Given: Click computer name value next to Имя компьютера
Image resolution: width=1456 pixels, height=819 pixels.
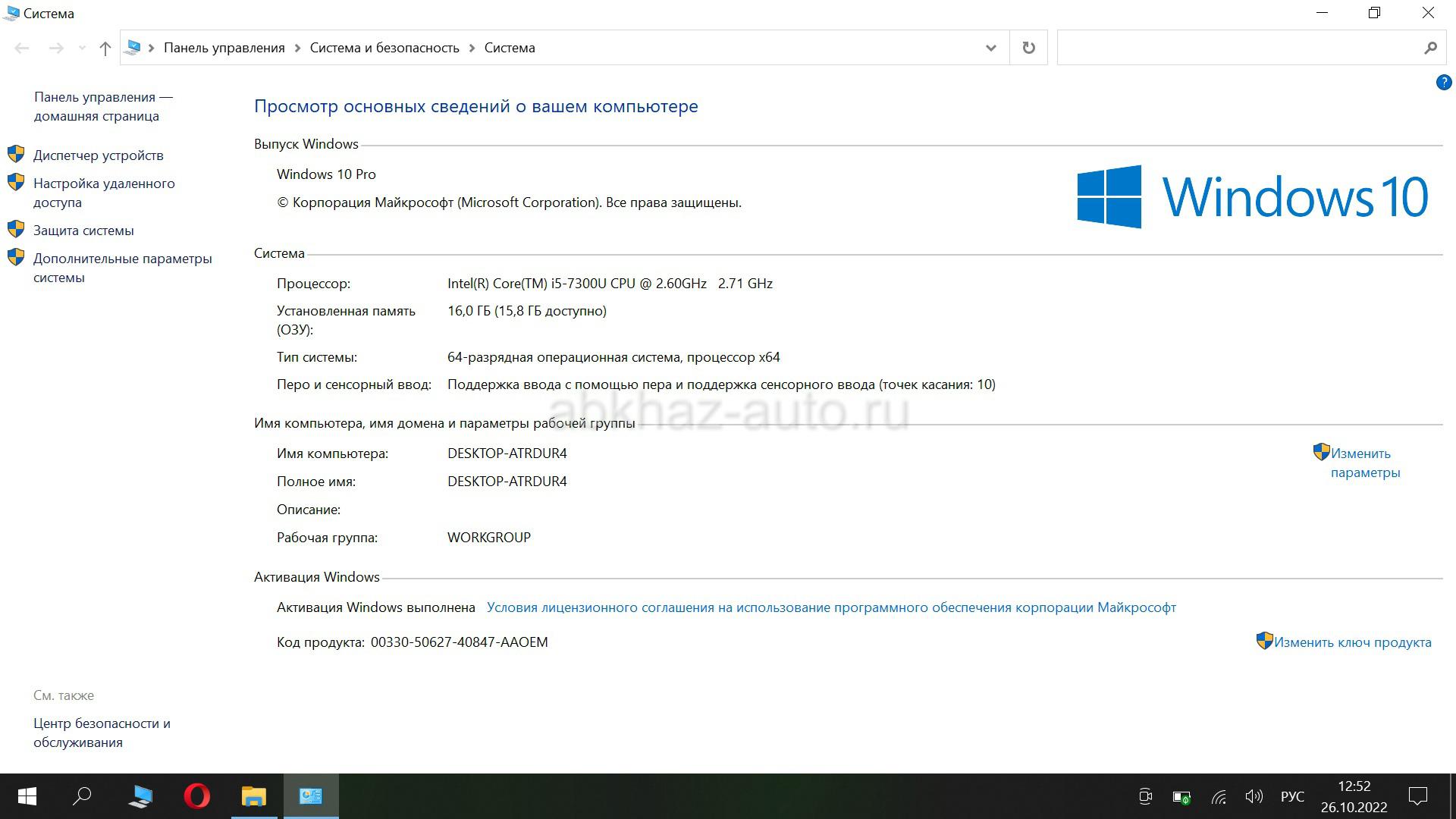Looking at the screenshot, I should tap(507, 453).
